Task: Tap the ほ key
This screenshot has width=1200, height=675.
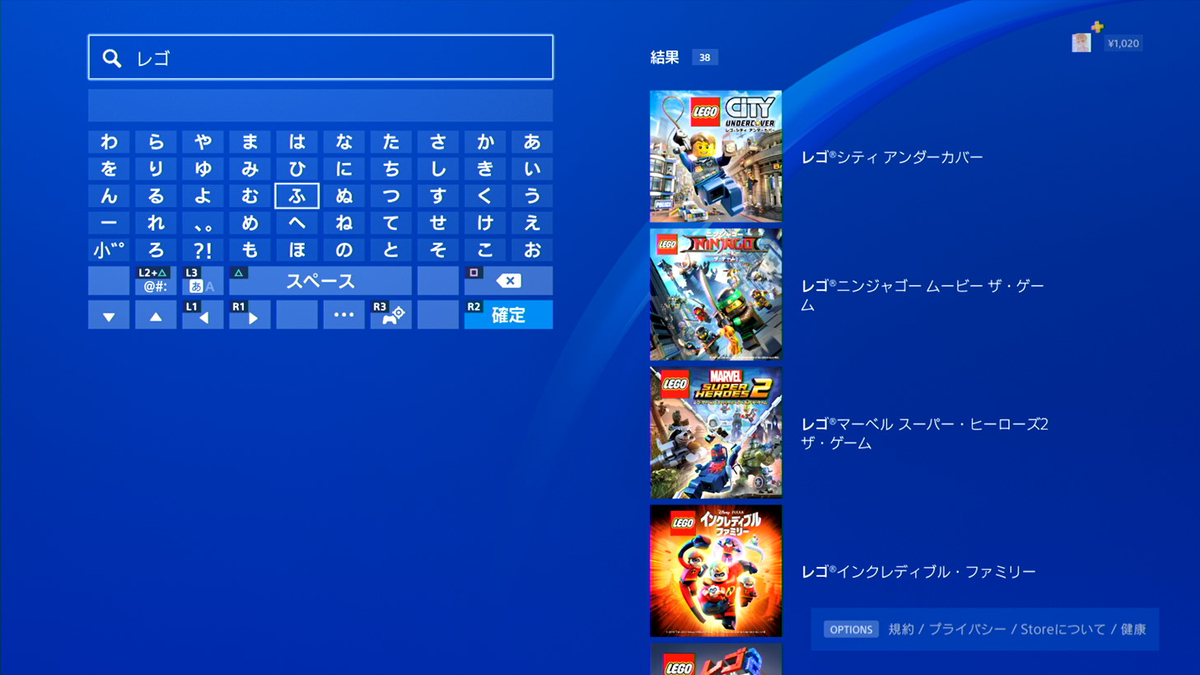Action: (x=297, y=250)
